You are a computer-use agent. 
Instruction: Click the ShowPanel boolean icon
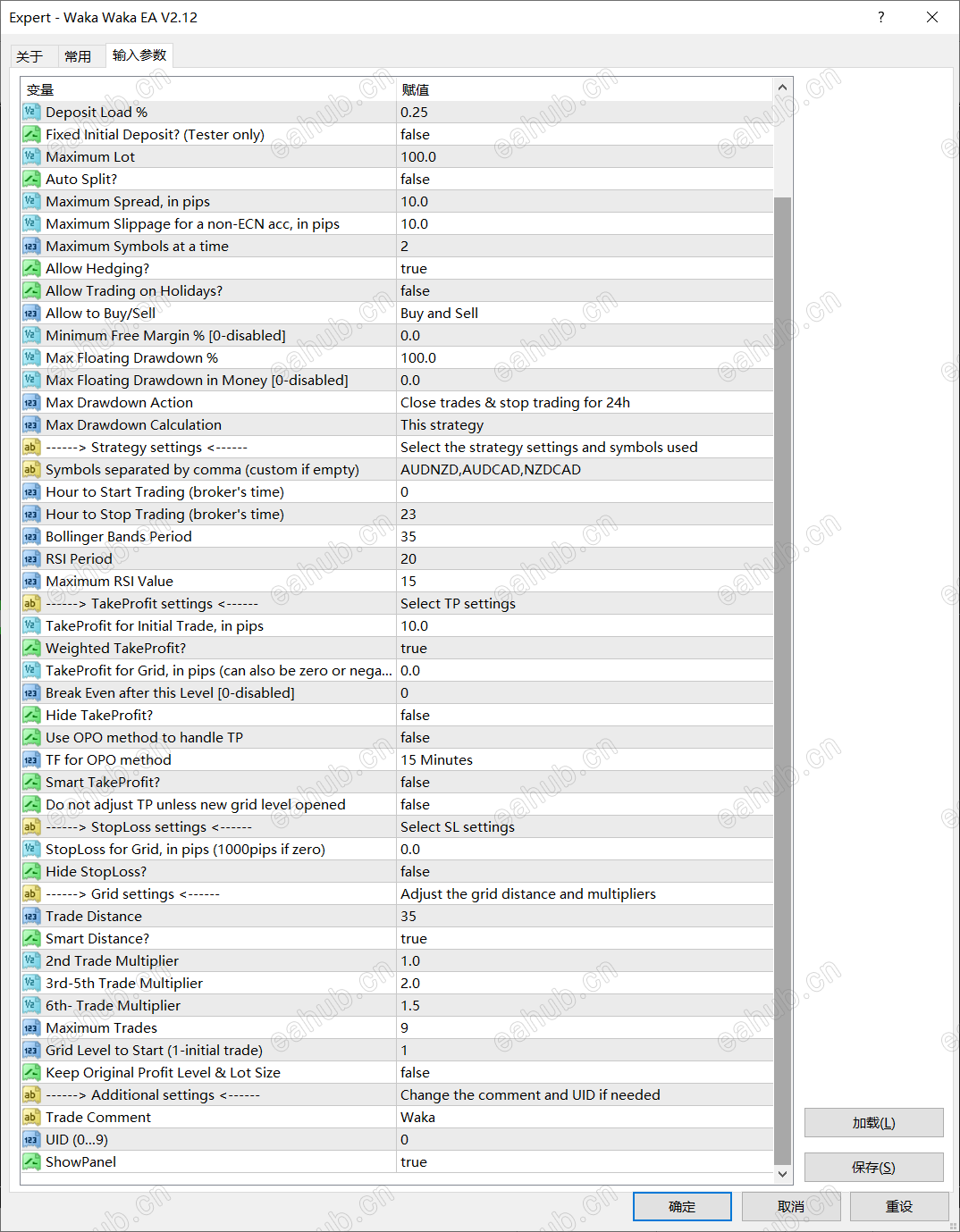31,1161
